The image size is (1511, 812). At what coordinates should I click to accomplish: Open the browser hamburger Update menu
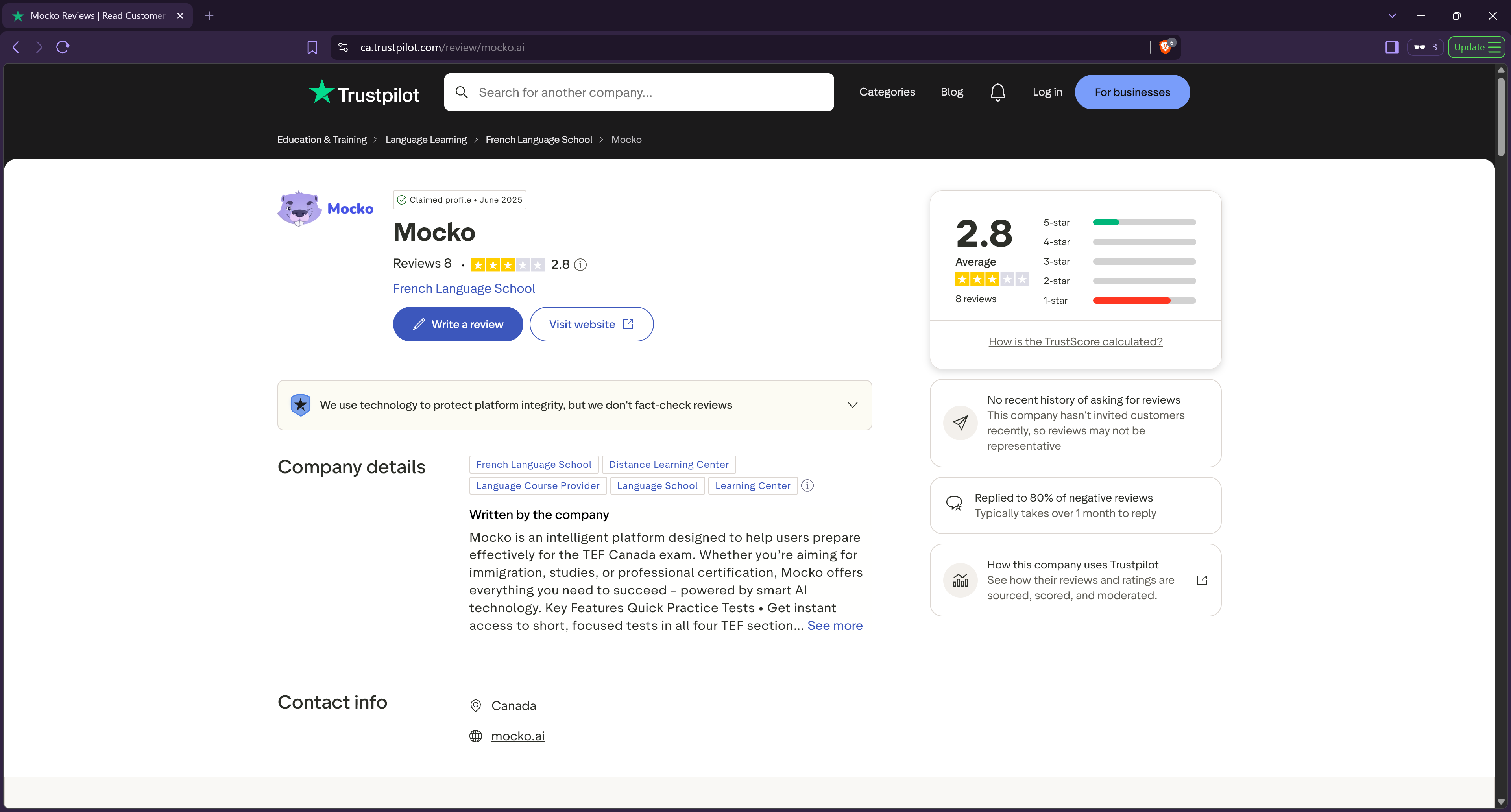click(1476, 47)
